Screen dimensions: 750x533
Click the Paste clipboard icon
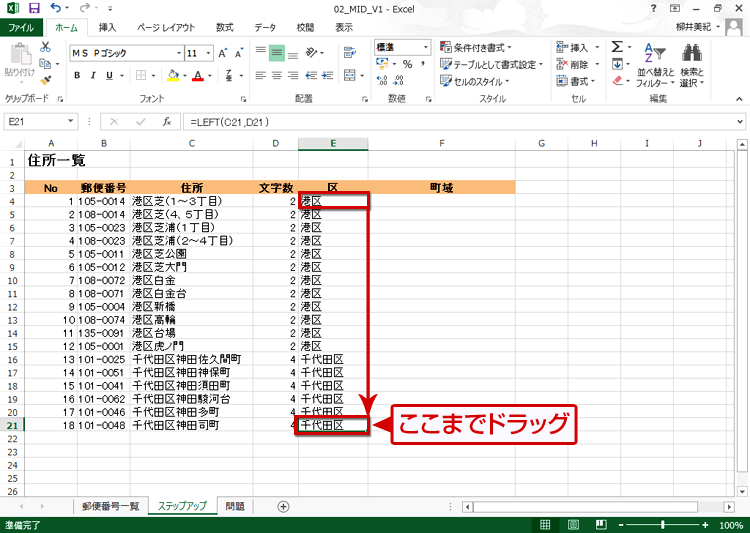pos(20,54)
